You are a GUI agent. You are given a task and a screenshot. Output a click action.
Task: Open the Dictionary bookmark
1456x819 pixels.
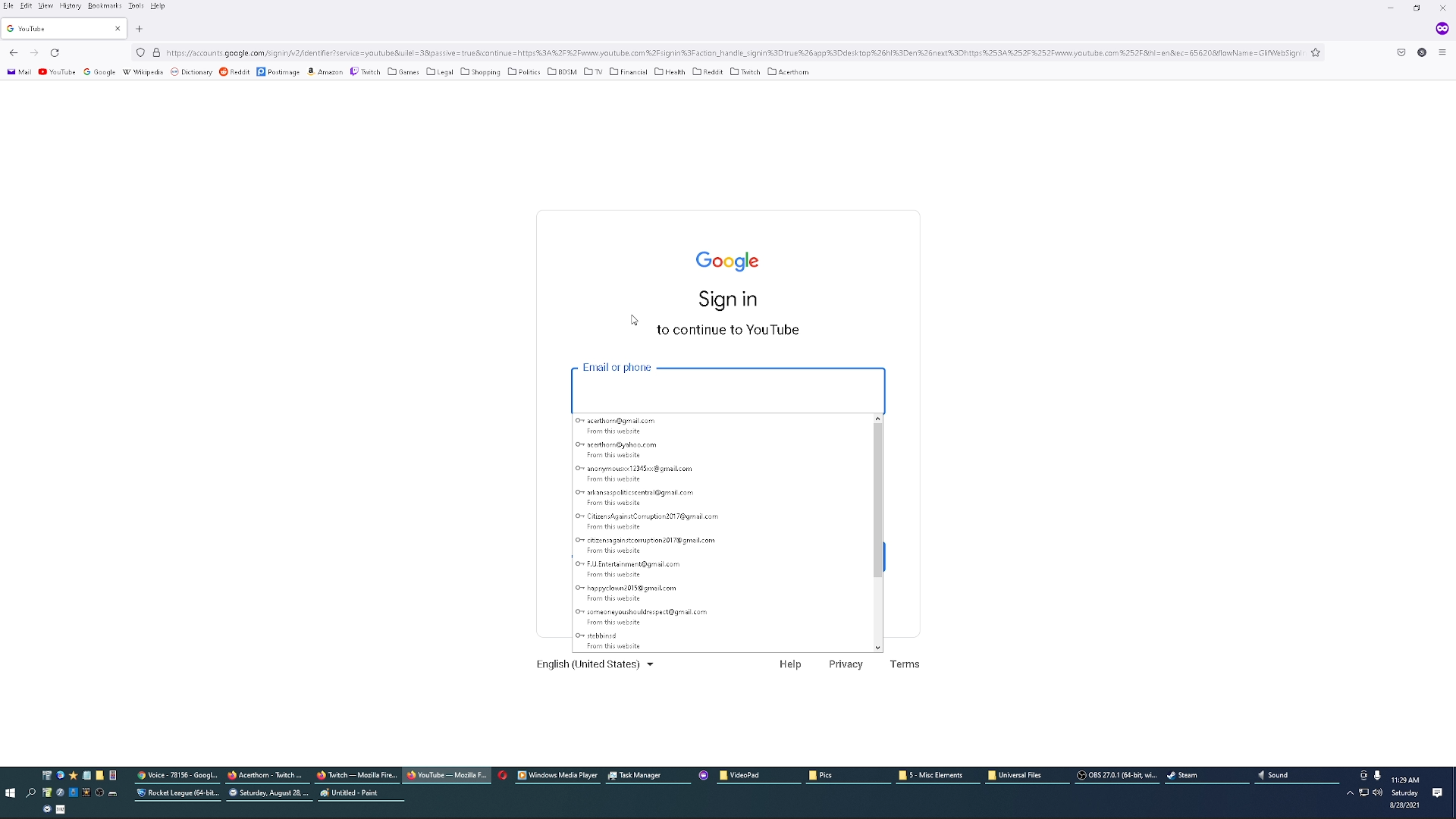pyautogui.click(x=191, y=72)
